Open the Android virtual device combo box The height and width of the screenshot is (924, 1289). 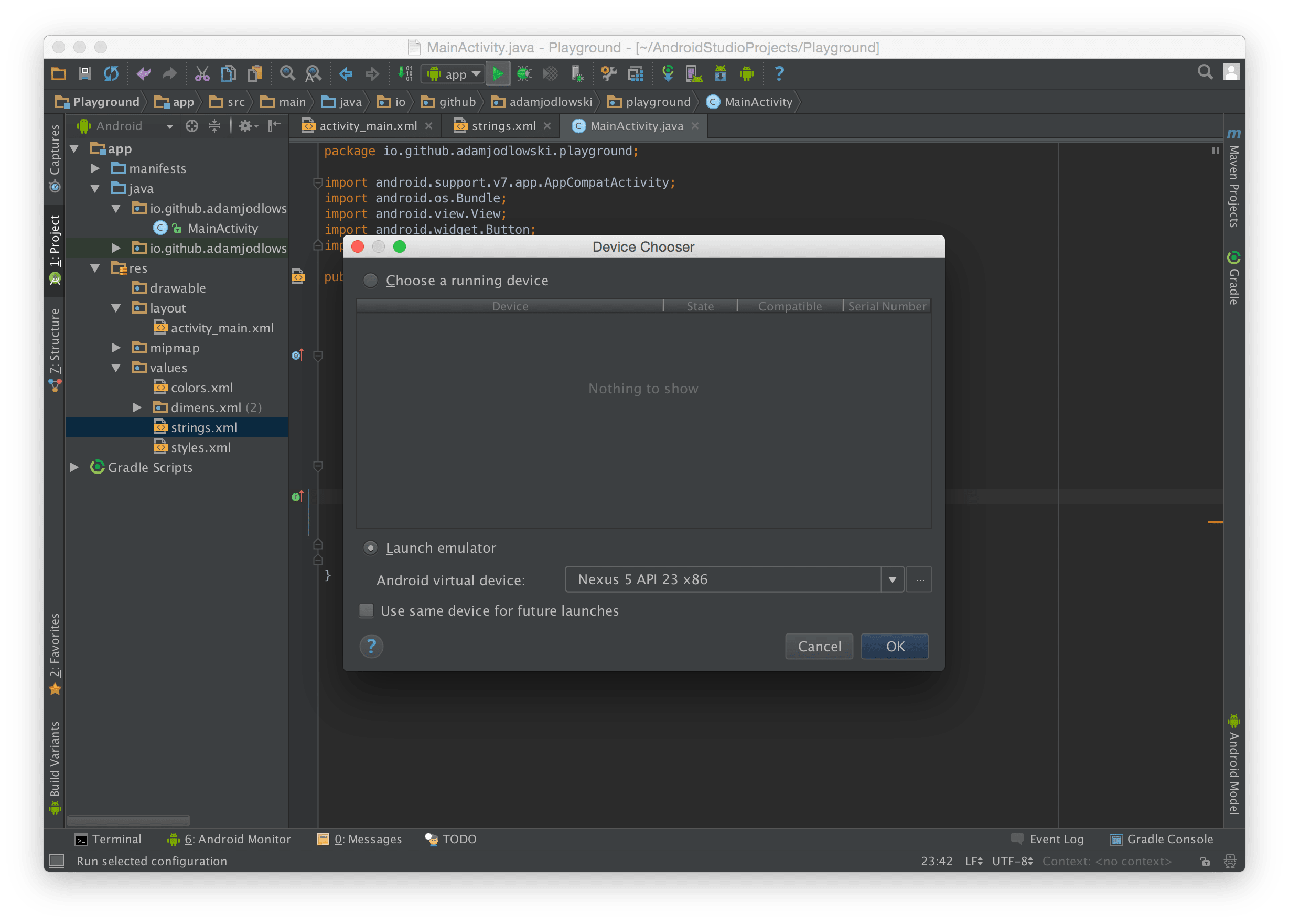pyautogui.click(x=734, y=579)
